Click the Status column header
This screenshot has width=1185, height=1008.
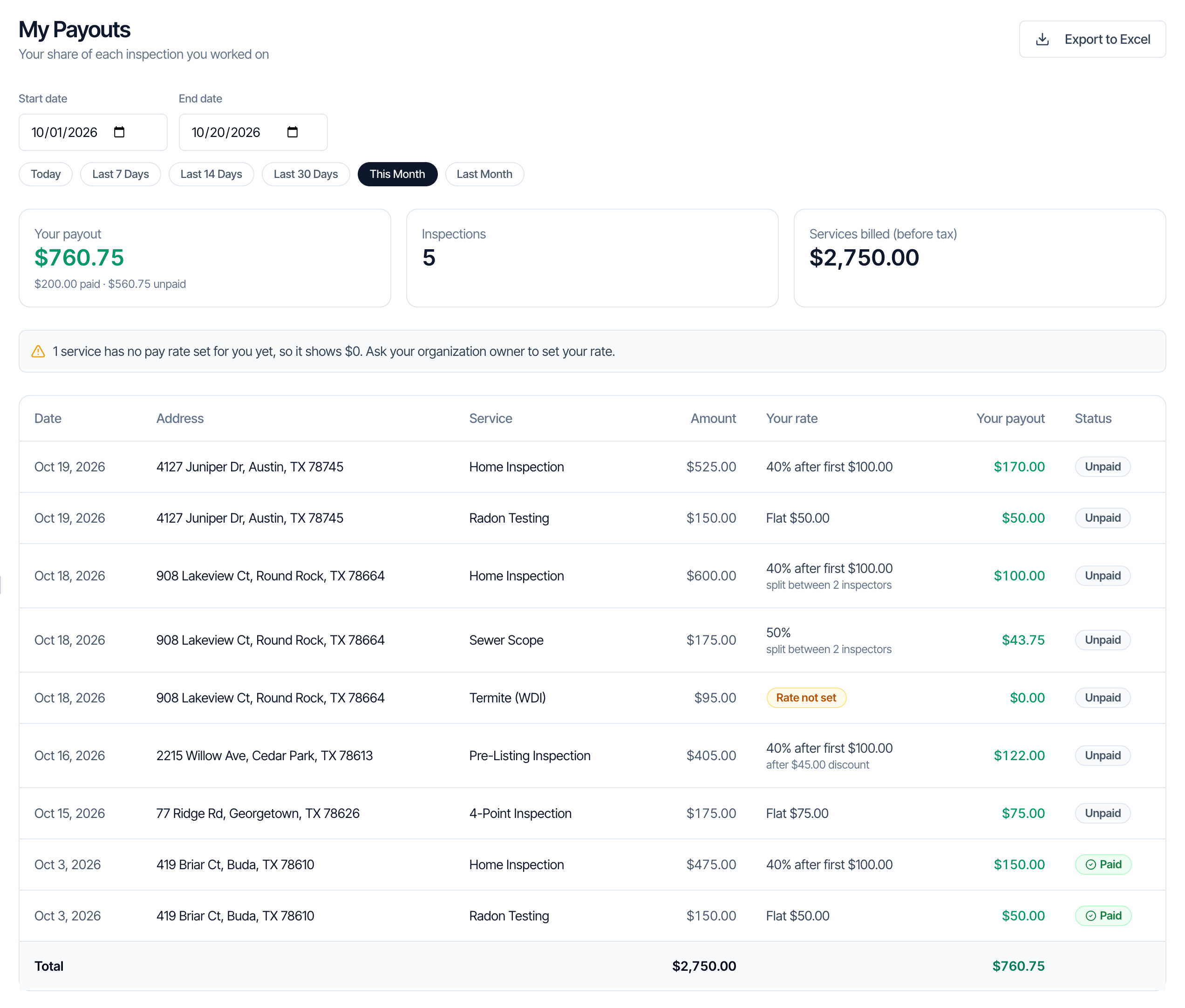pyautogui.click(x=1092, y=418)
